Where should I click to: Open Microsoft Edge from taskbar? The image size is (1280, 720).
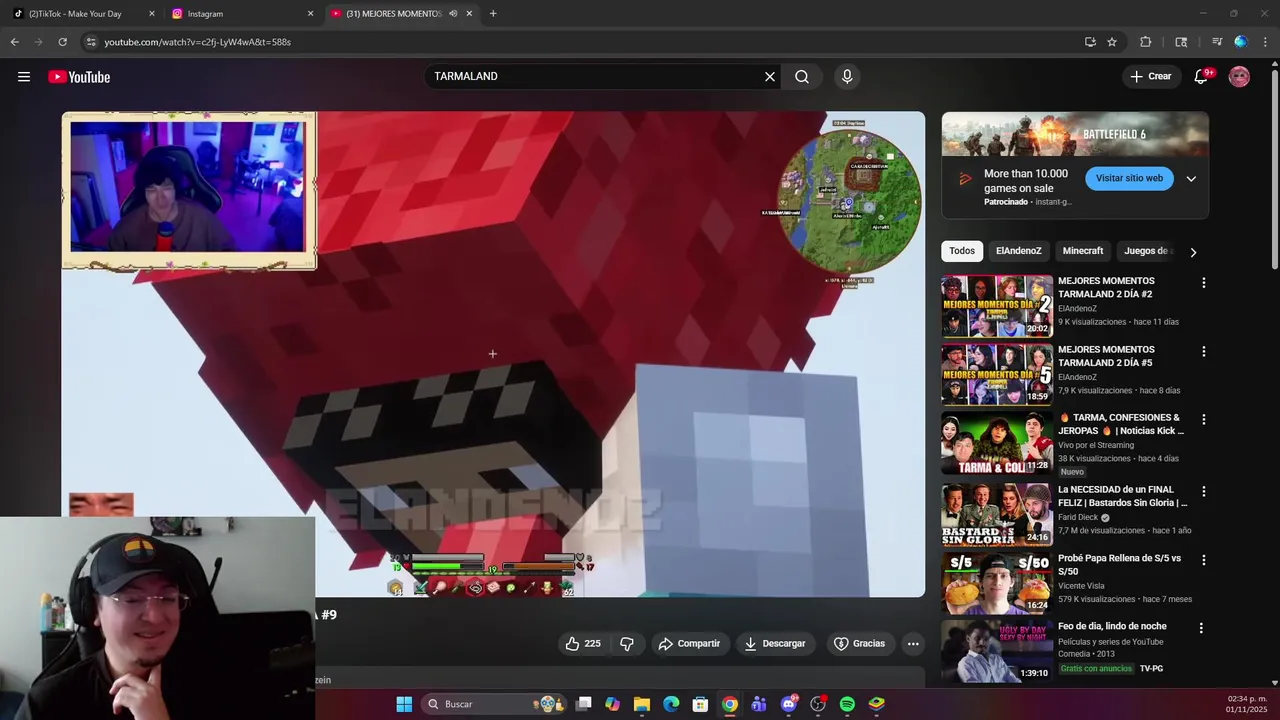click(x=671, y=704)
